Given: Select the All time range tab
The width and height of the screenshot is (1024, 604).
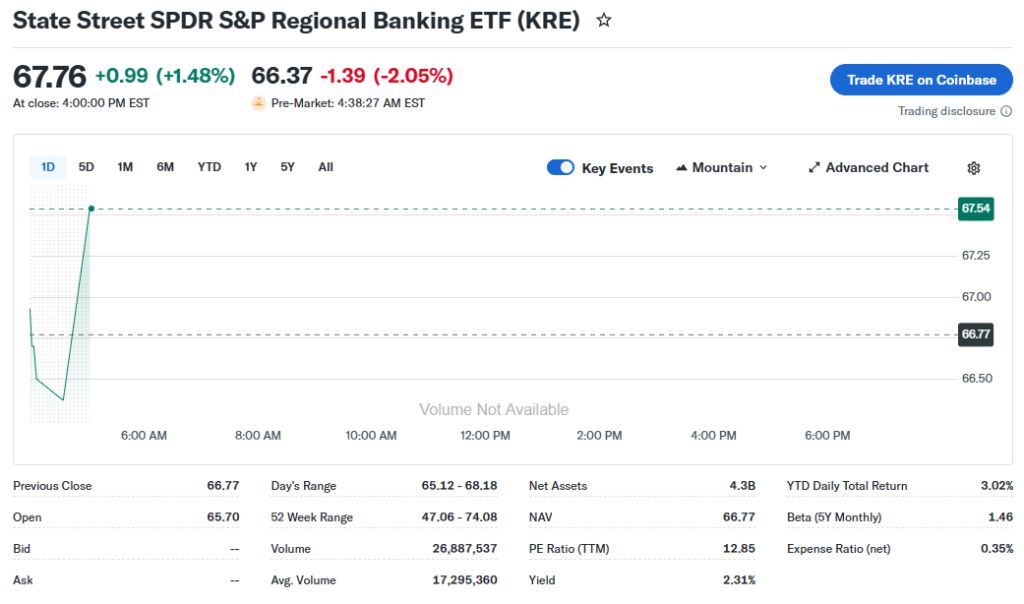Looking at the screenshot, I should (x=325, y=167).
